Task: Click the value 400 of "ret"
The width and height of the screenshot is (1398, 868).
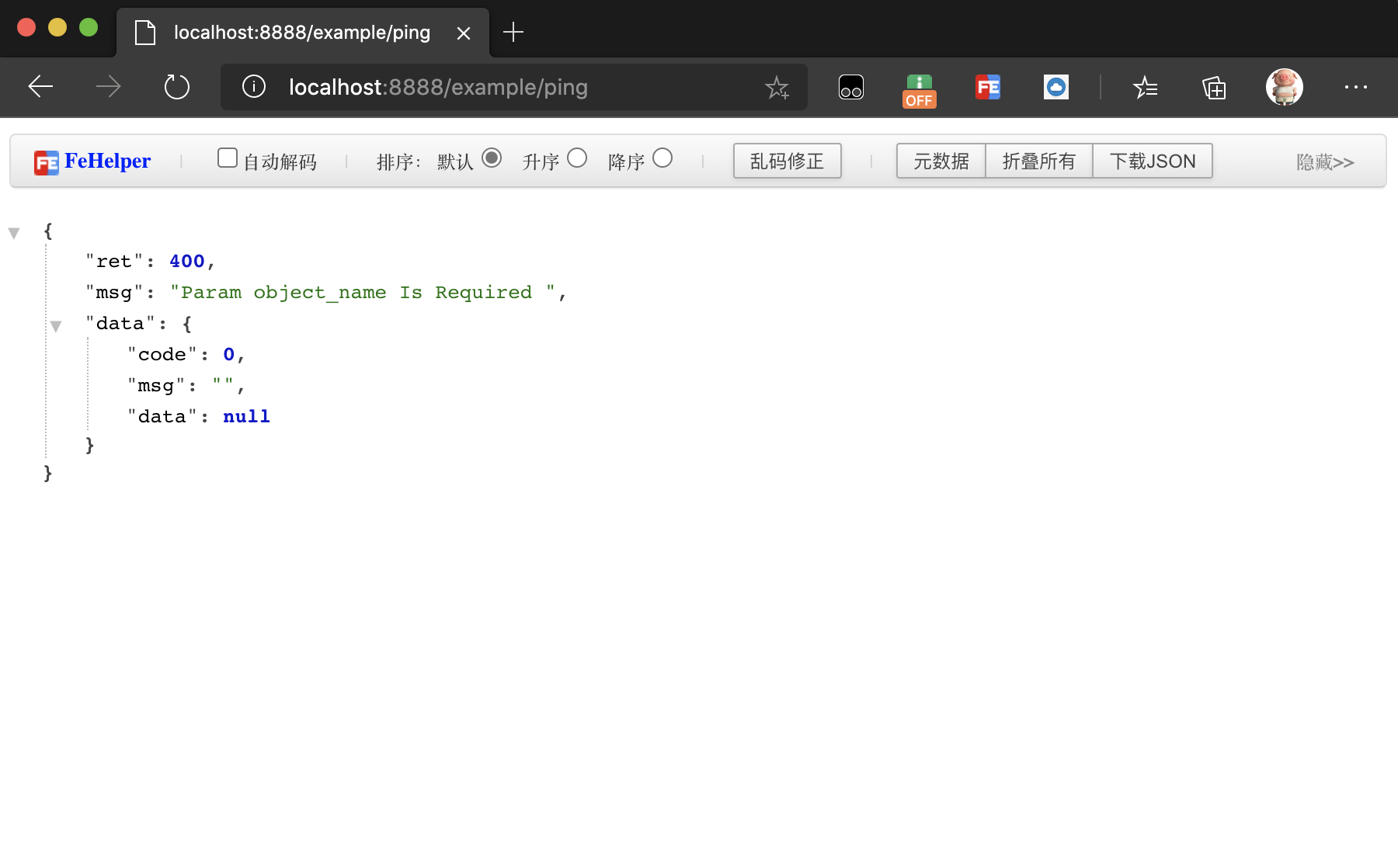Action: point(186,262)
